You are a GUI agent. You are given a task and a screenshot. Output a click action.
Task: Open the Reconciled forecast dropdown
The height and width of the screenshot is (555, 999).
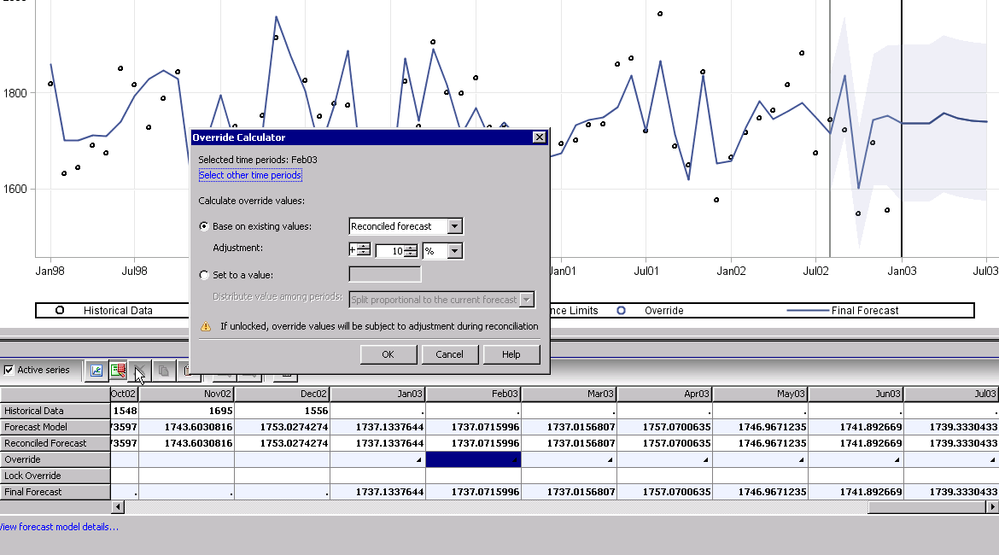[455, 227]
